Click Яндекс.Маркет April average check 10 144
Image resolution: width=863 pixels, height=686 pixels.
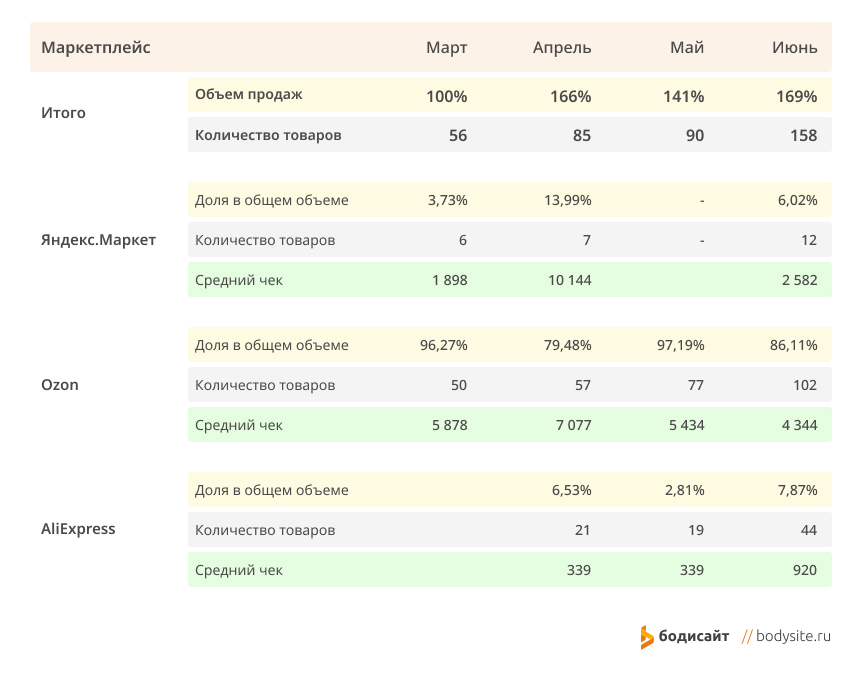tap(570, 280)
